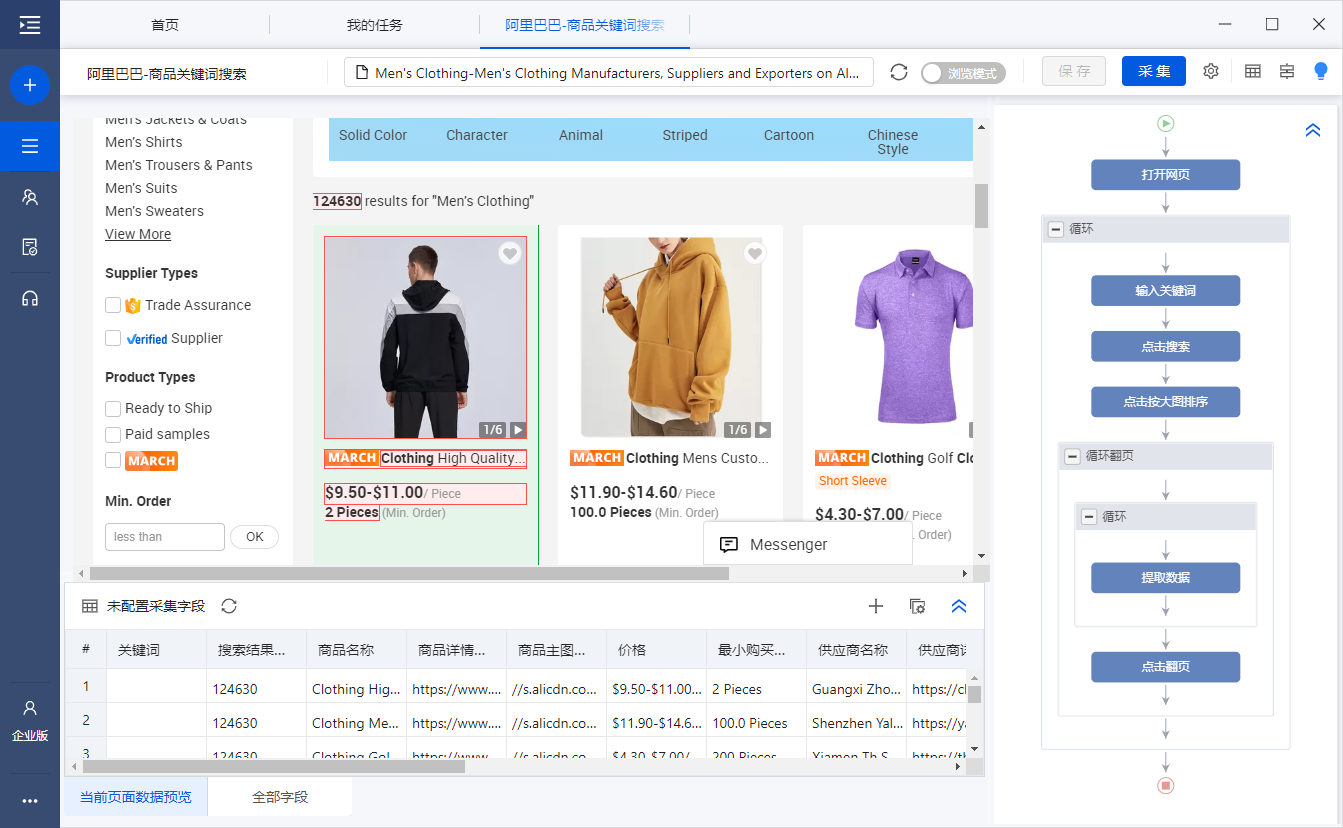Click the blue plus new task button
Screen dimensions: 1343x828
point(30,86)
